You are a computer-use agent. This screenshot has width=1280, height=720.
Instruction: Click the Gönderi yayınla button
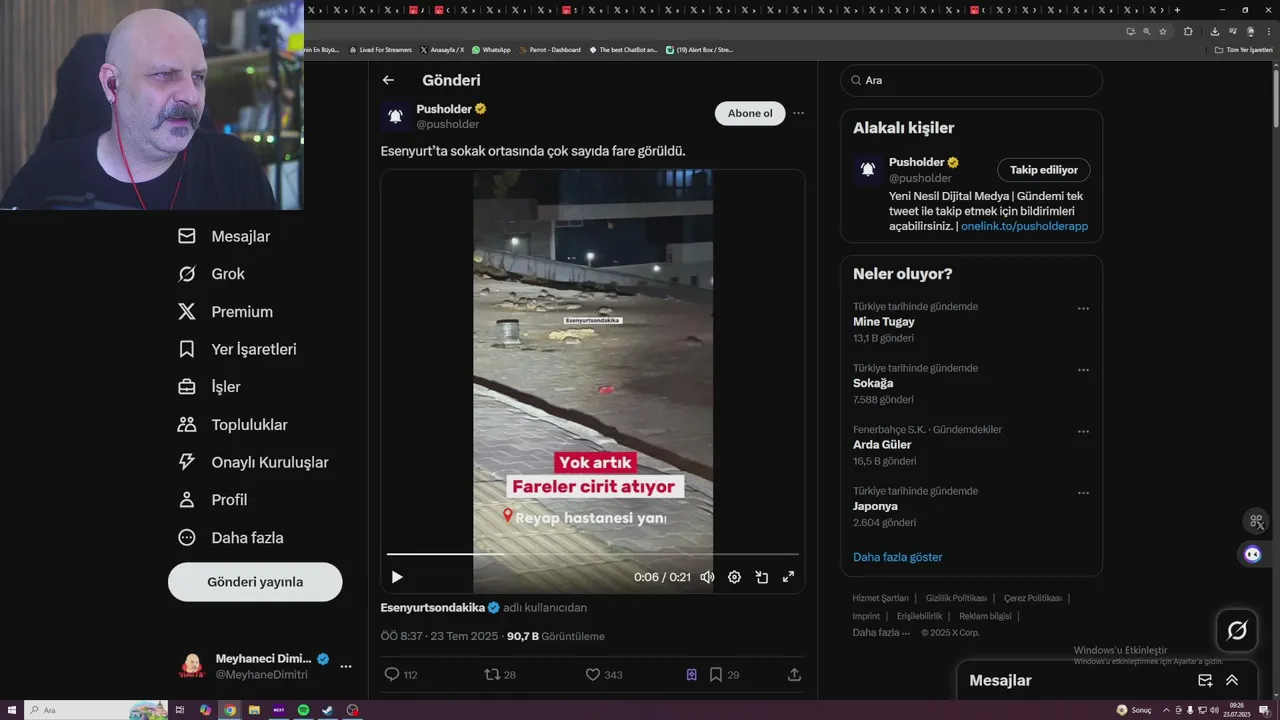255,582
